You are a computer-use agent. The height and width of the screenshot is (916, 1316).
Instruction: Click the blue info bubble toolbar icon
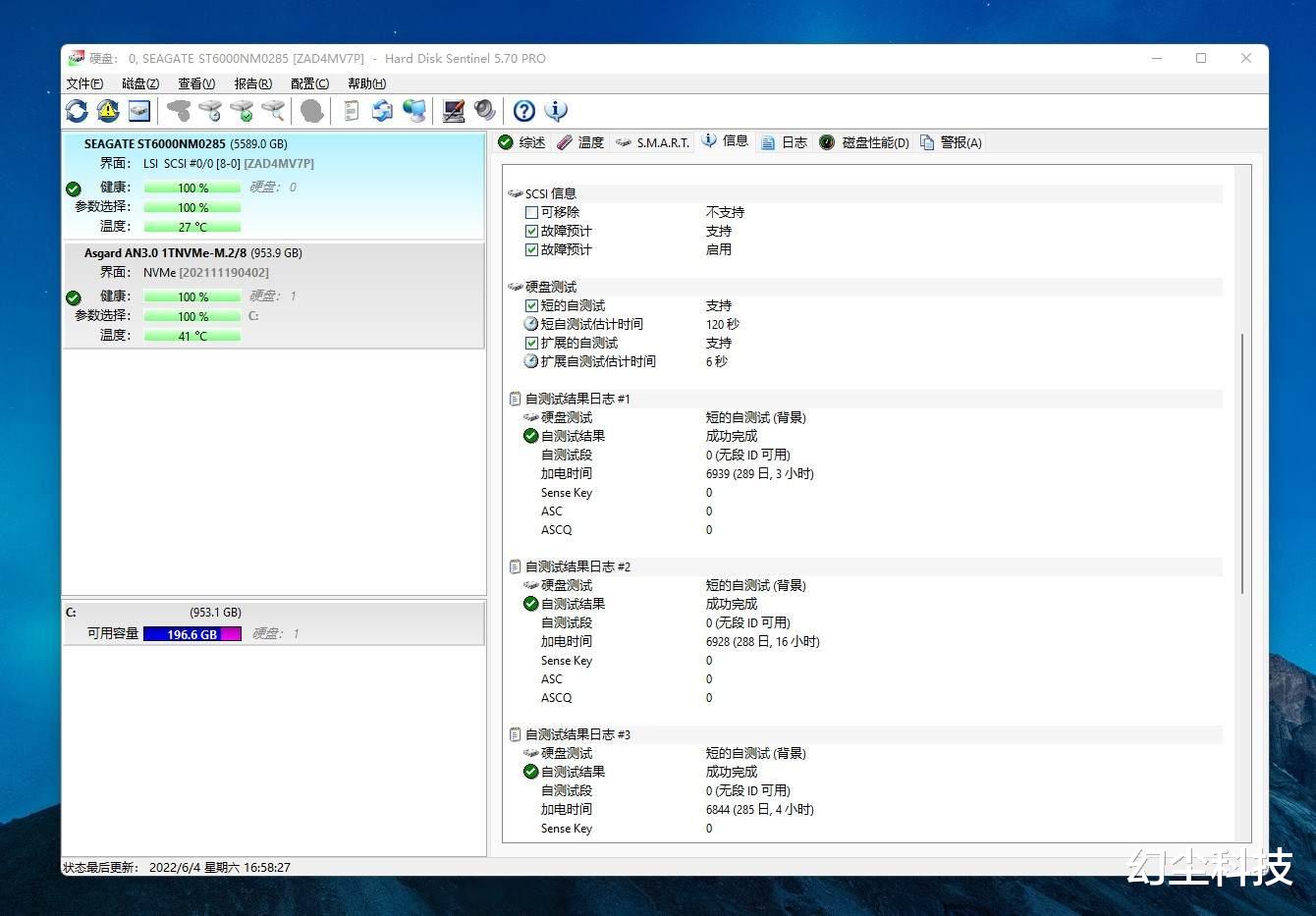click(x=556, y=111)
